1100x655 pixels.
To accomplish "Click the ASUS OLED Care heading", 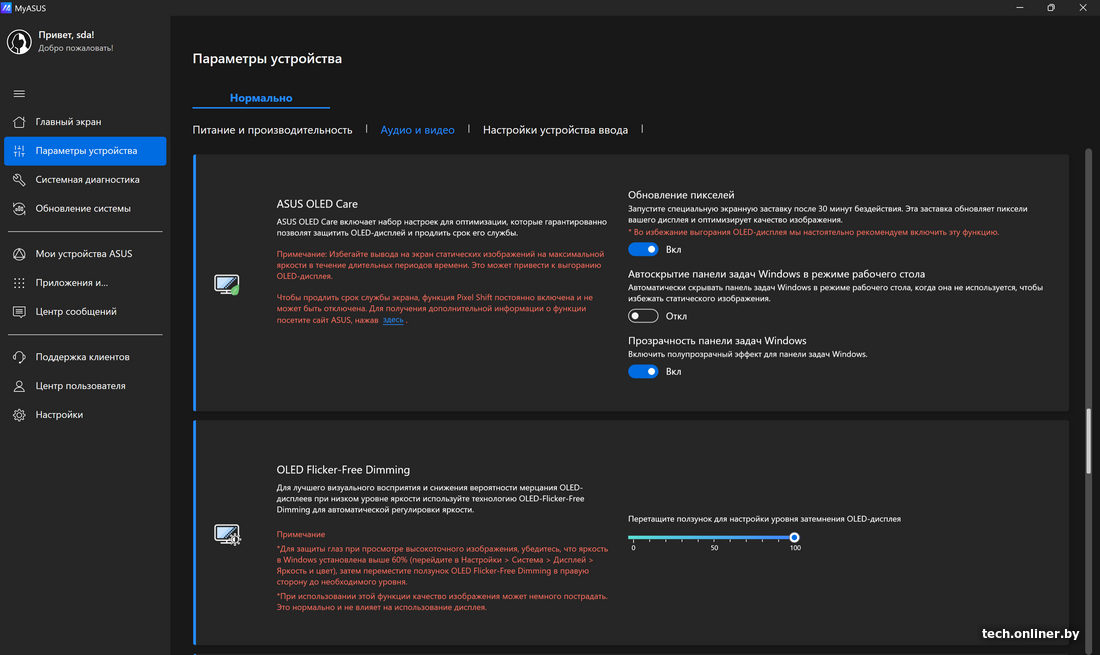I will pyautogui.click(x=317, y=204).
